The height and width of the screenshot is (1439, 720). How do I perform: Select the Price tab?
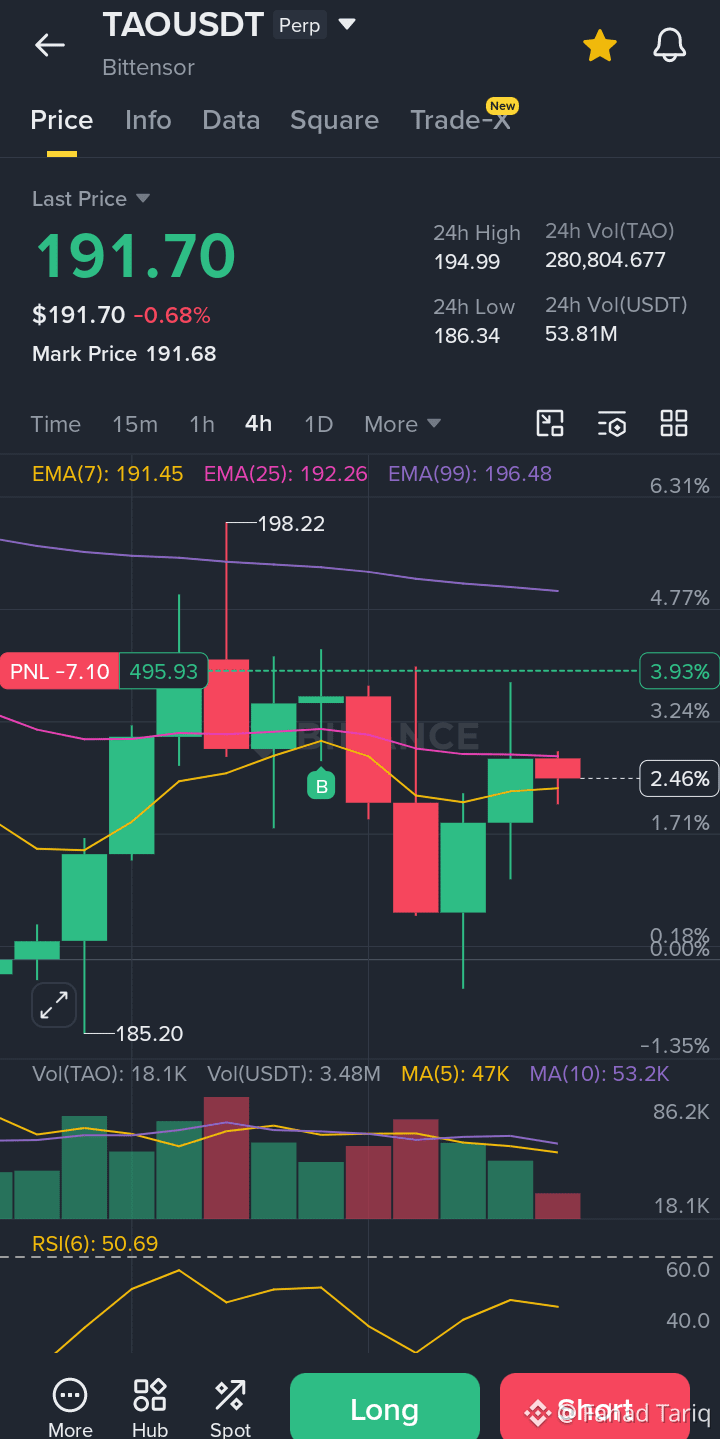click(x=62, y=120)
